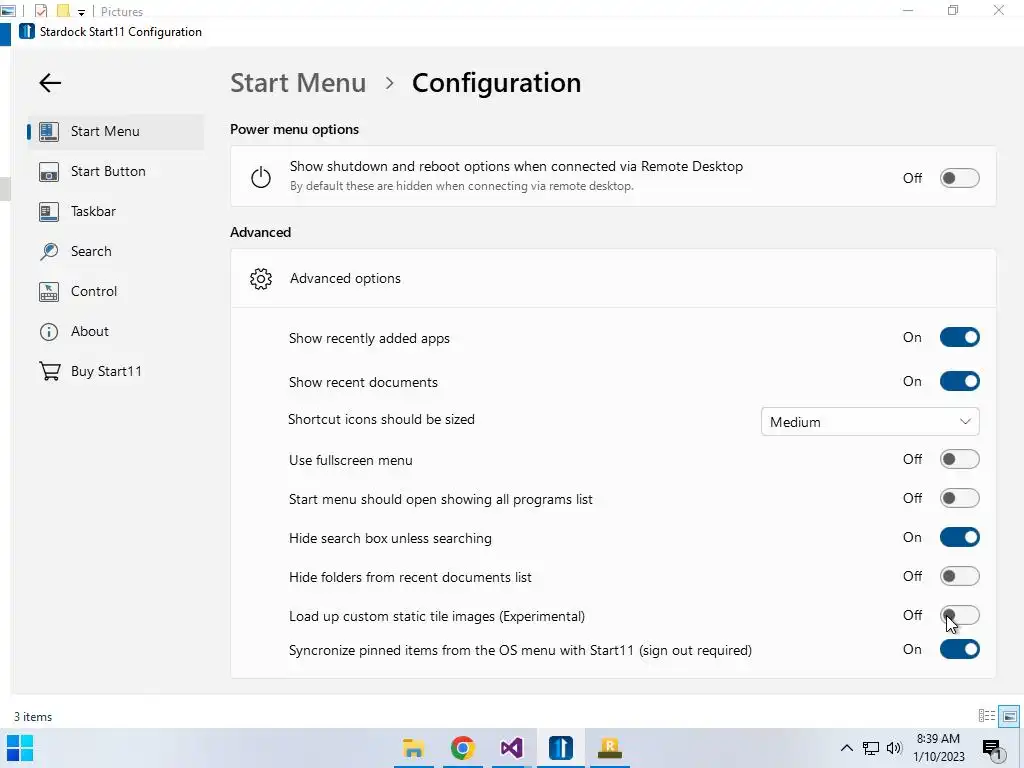1024x768 pixels.
Task: Click the shopping cart icon
Action: [x=50, y=371]
